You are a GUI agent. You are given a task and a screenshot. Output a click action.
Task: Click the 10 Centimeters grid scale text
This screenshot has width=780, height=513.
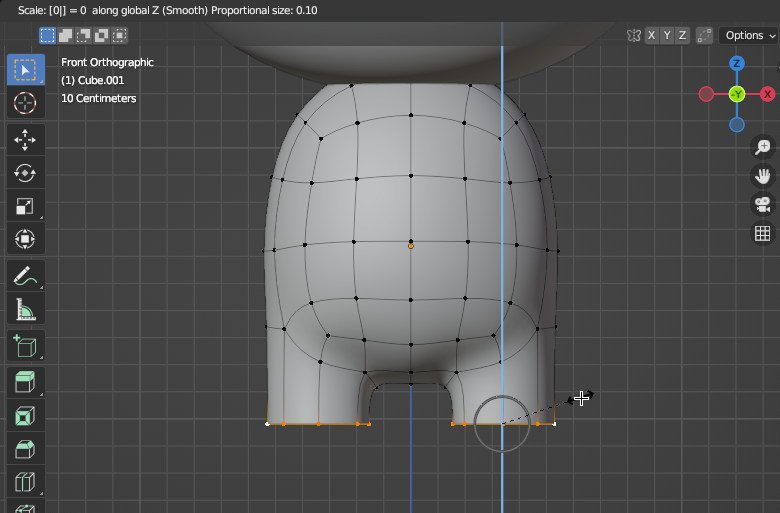98,99
